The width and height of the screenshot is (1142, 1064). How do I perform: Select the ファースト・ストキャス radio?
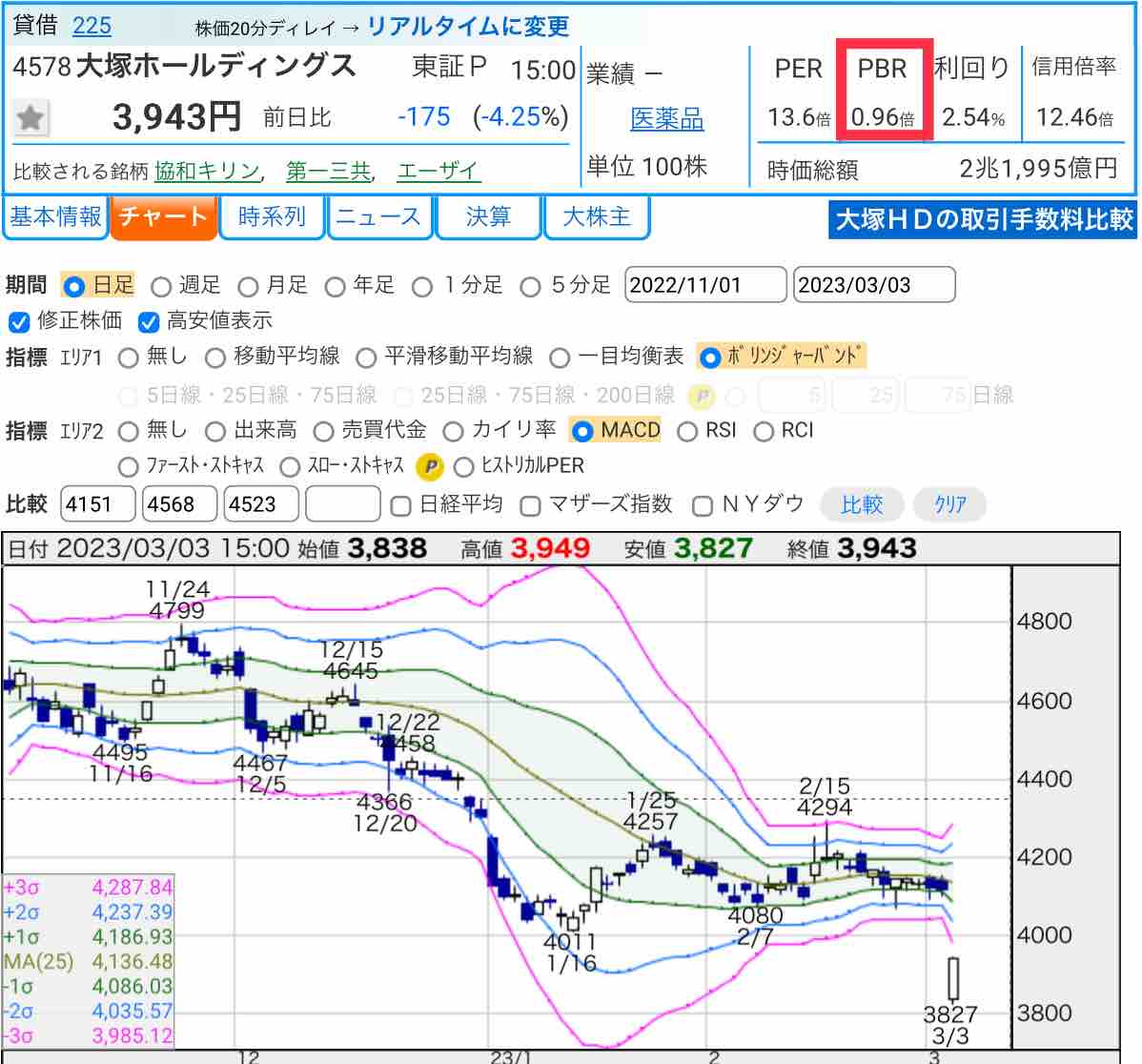(x=128, y=467)
